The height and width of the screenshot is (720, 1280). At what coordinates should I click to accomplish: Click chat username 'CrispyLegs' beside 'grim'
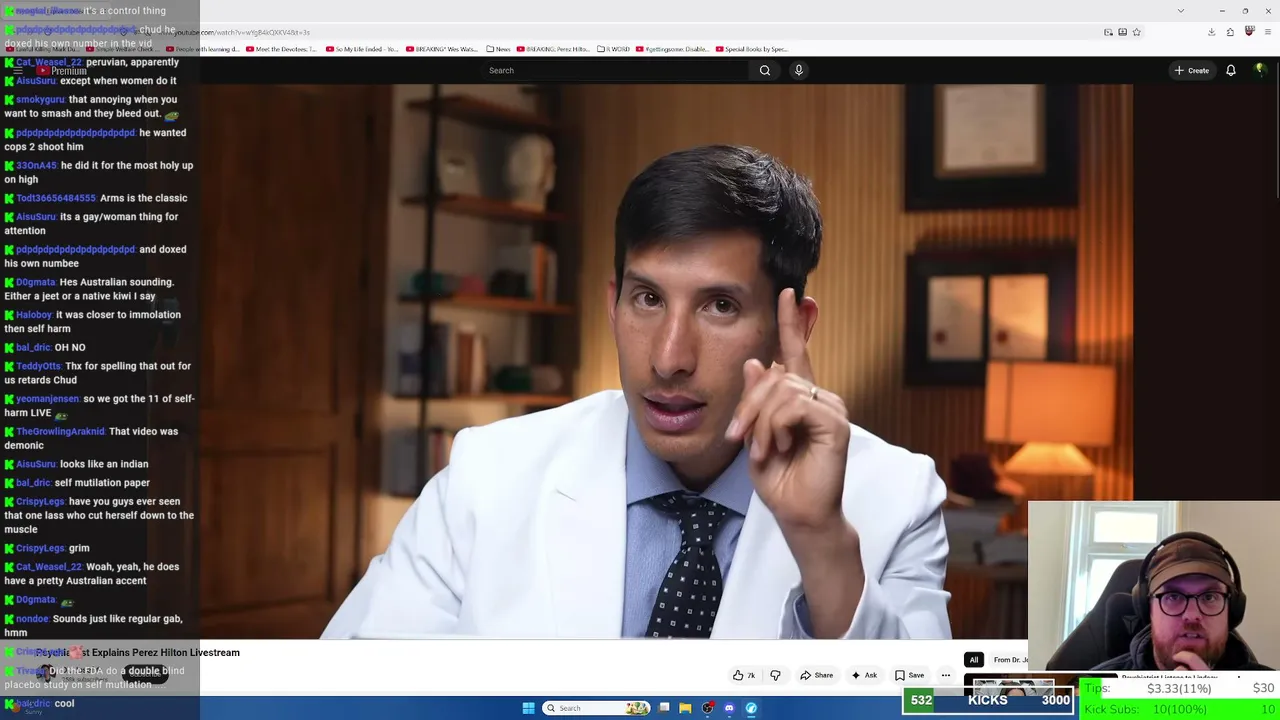[40, 549]
